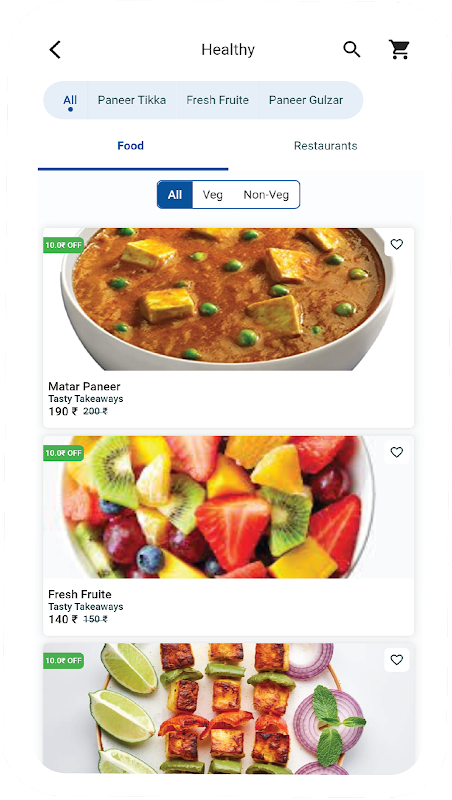This screenshot has width=452, height=800.
Task: Select the Paneer Tikka category chip
Action: (x=132, y=100)
